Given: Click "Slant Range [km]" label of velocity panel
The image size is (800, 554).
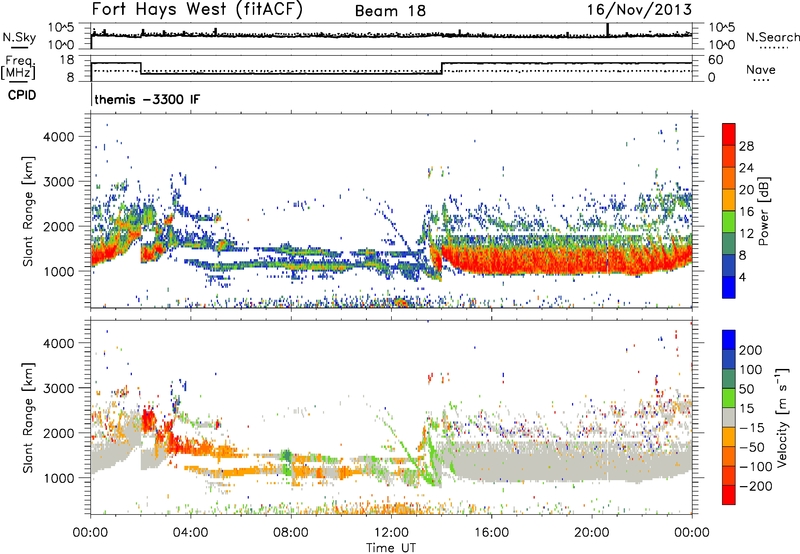Looking at the screenshot, I should coord(28,417).
